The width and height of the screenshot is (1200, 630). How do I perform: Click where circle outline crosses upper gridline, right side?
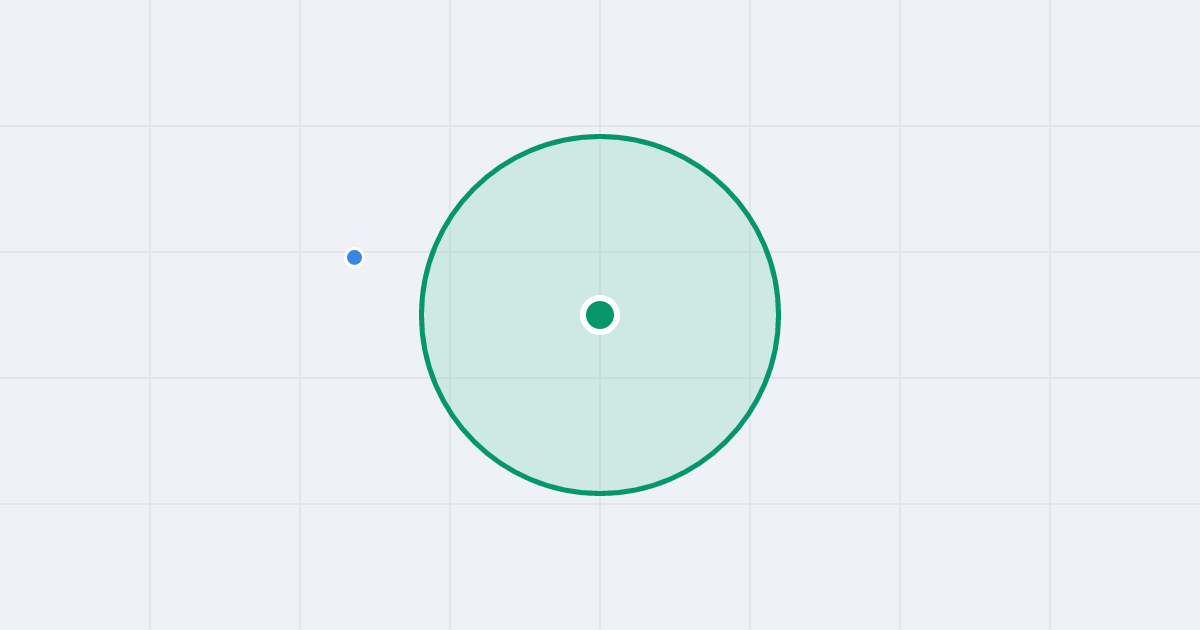point(767,252)
